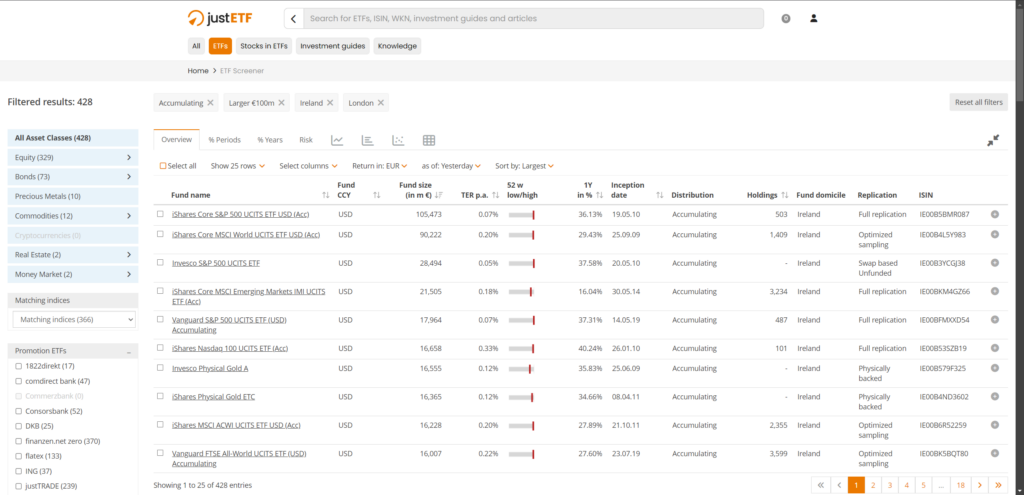
Task: Select the Stocks in ETFs search category
Action: pyautogui.click(x=264, y=46)
